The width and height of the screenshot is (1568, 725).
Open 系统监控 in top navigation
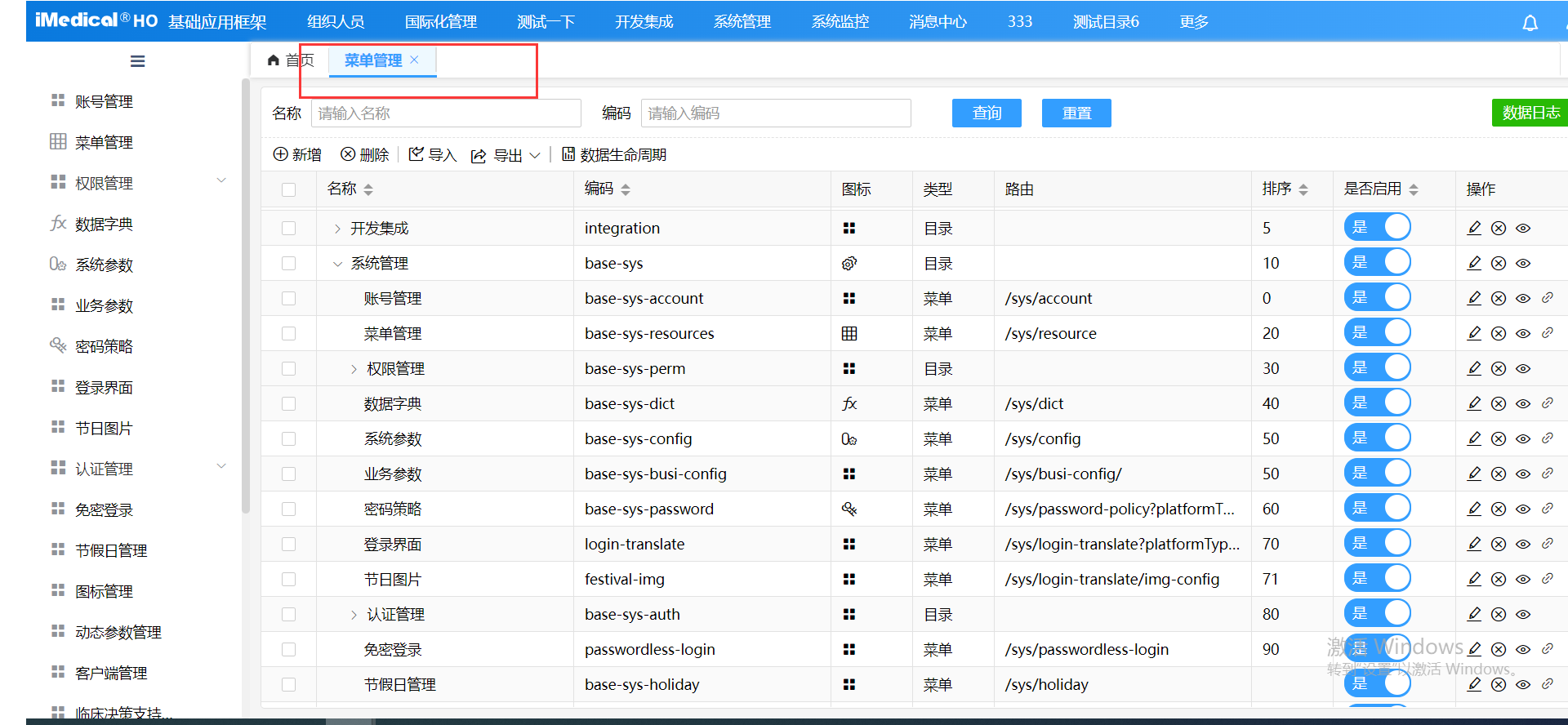840,22
